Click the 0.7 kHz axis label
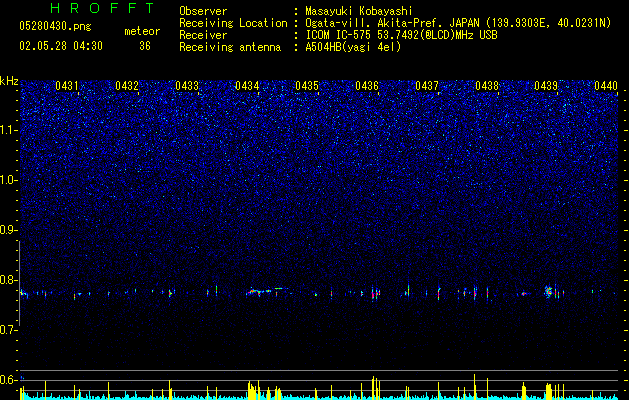 (x=9, y=330)
